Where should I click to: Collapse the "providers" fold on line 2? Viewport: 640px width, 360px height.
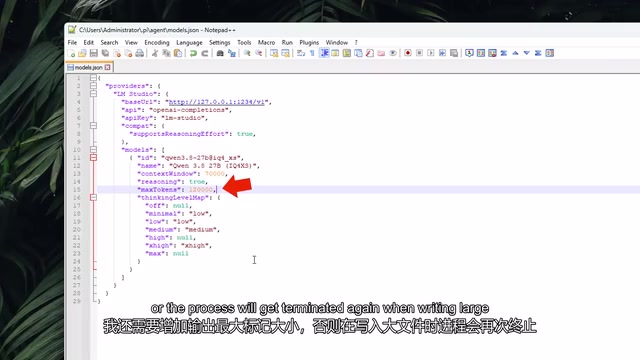pyautogui.click(x=93, y=86)
